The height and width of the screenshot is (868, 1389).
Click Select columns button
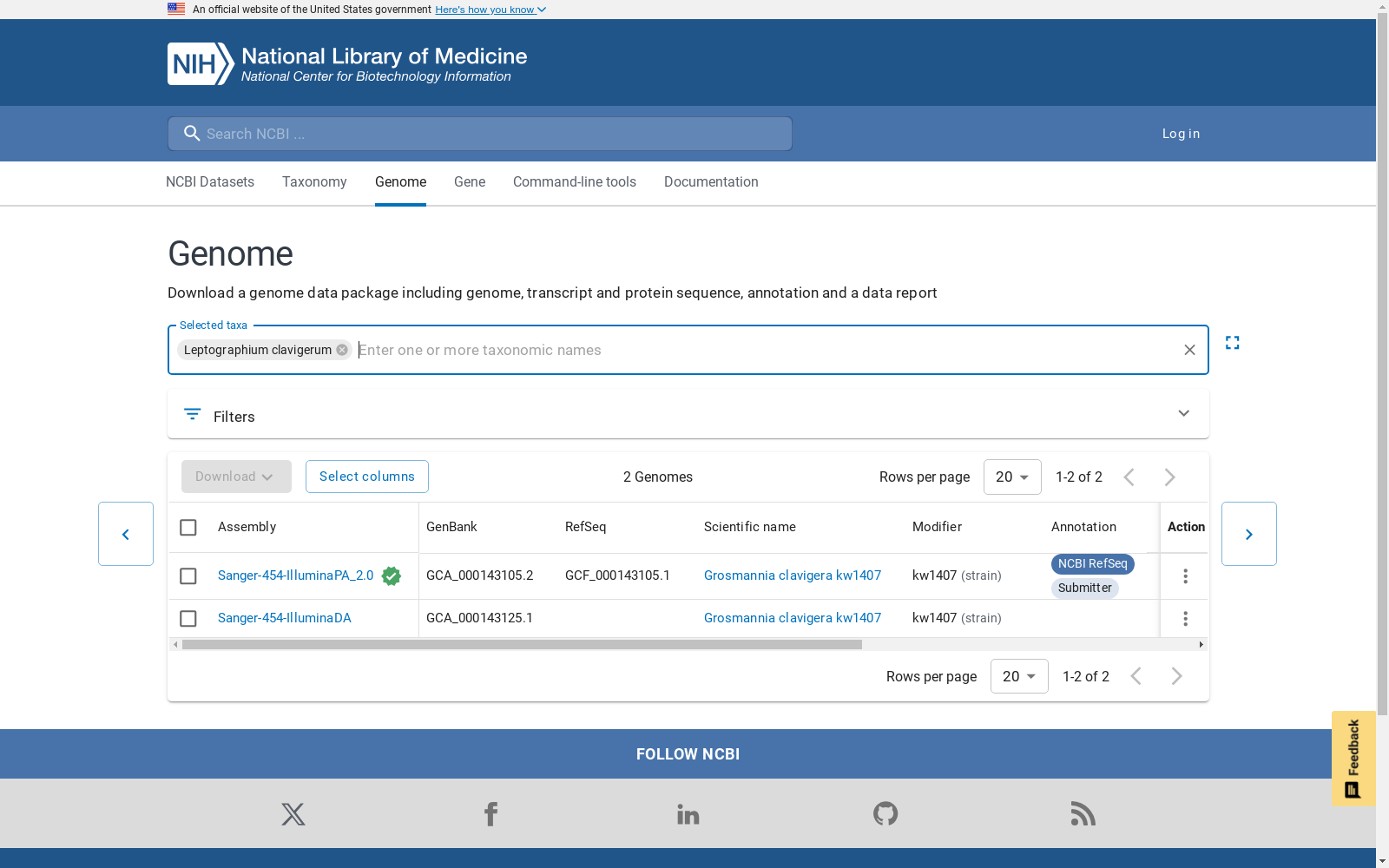coord(367,477)
